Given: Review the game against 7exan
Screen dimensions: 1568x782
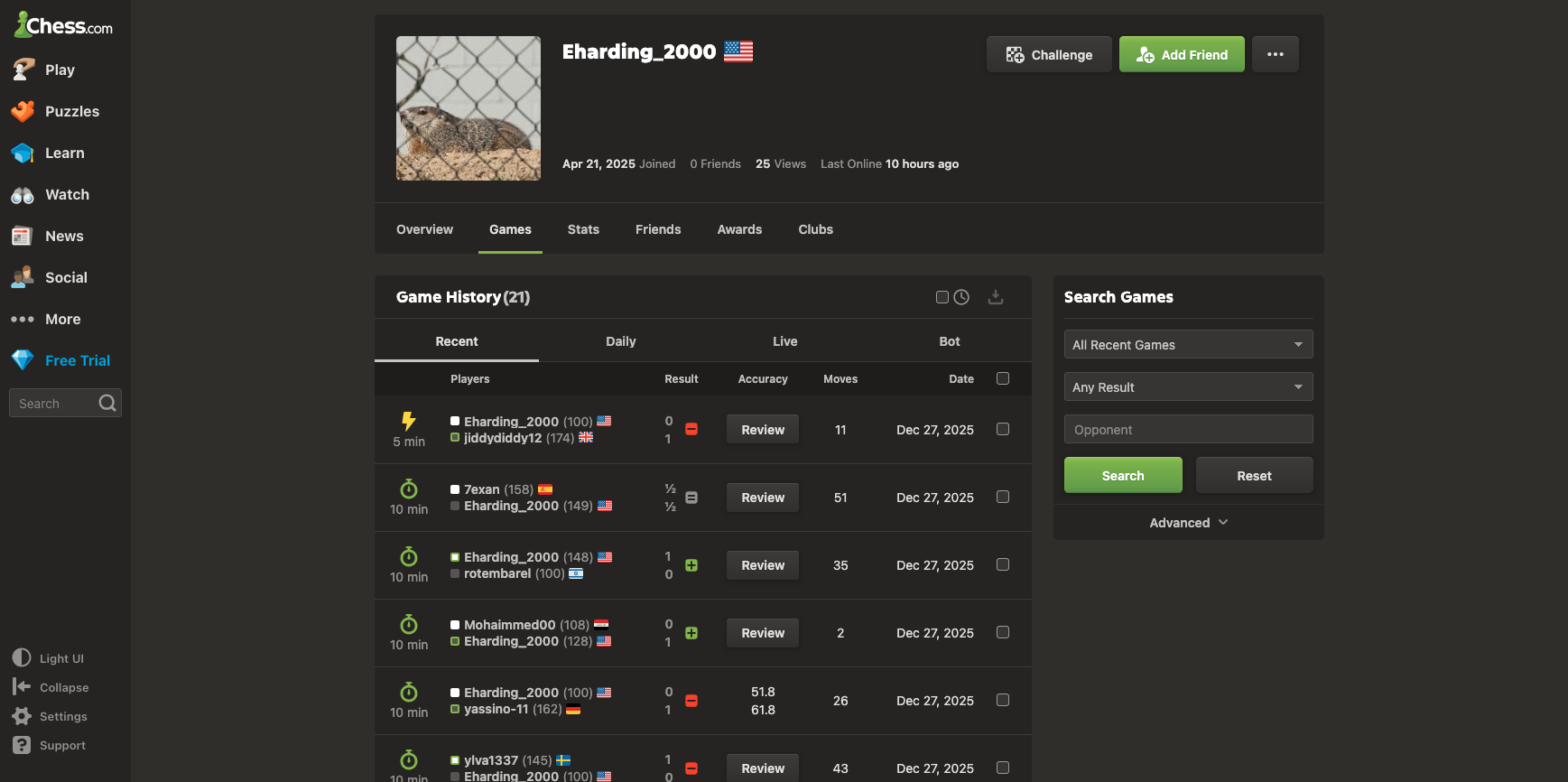Looking at the screenshot, I should [x=762, y=498].
